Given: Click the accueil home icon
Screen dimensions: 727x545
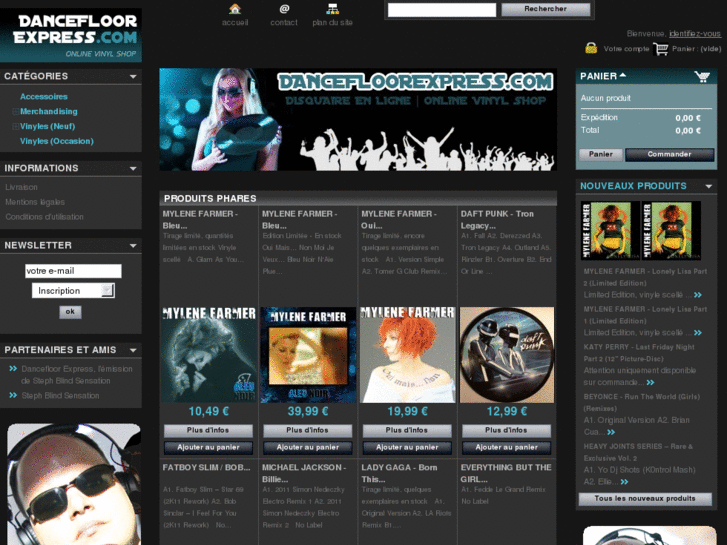Looking at the screenshot, I should pyautogui.click(x=235, y=9).
